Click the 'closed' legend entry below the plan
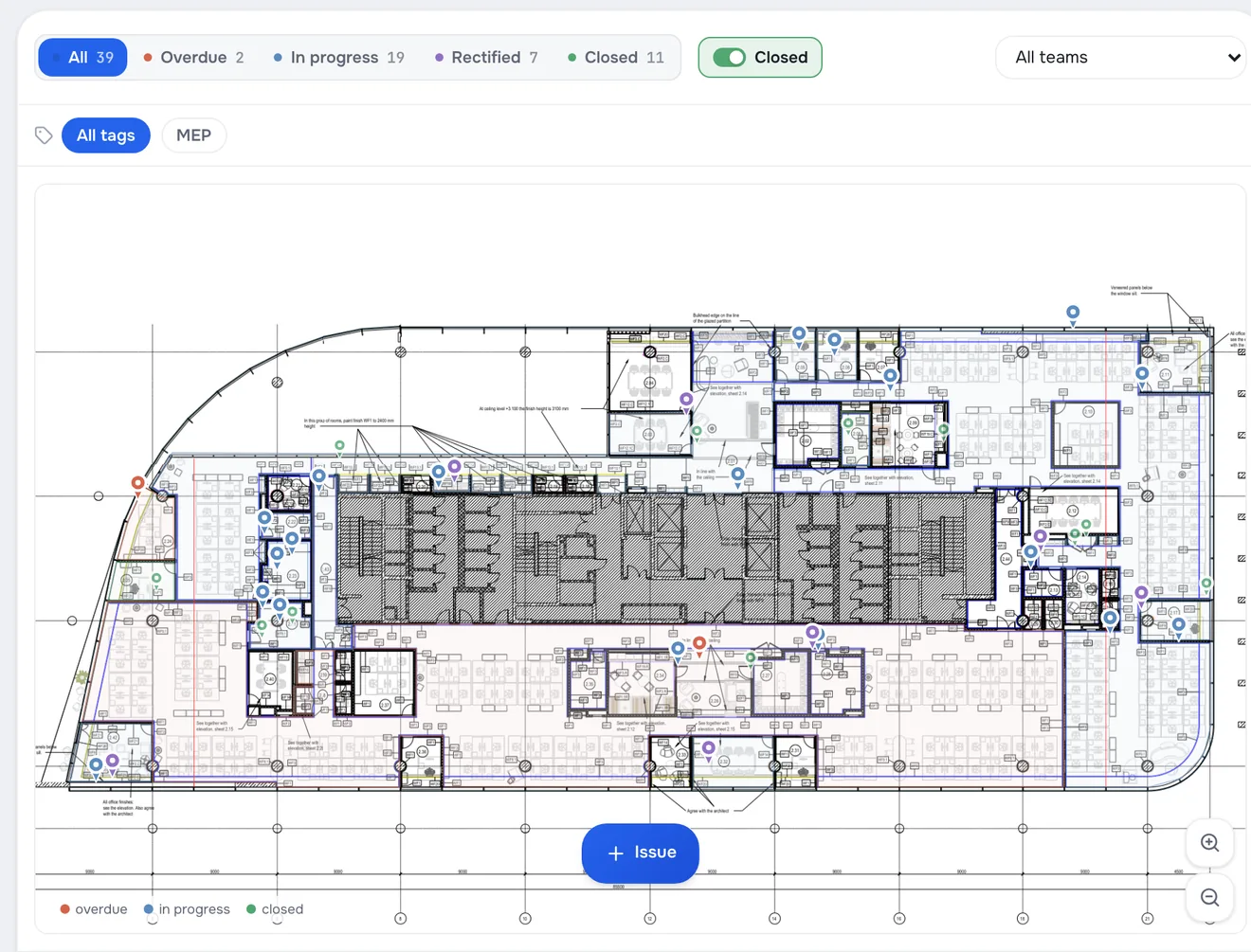 pos(275,909)
